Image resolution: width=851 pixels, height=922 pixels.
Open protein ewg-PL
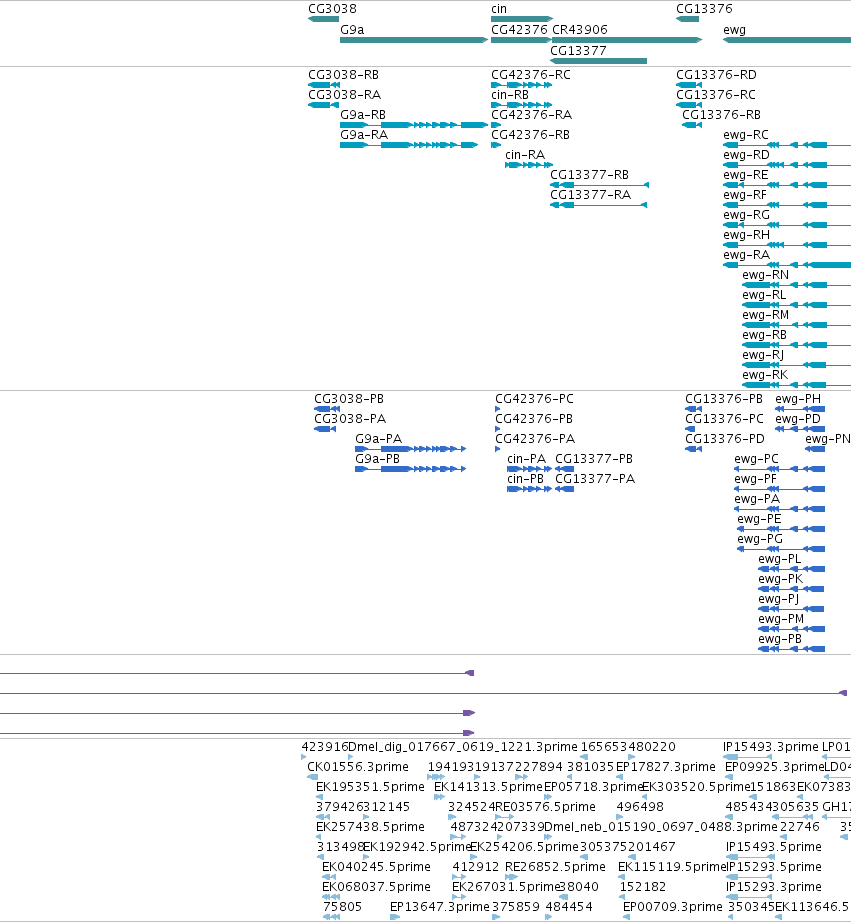[780, 559]
